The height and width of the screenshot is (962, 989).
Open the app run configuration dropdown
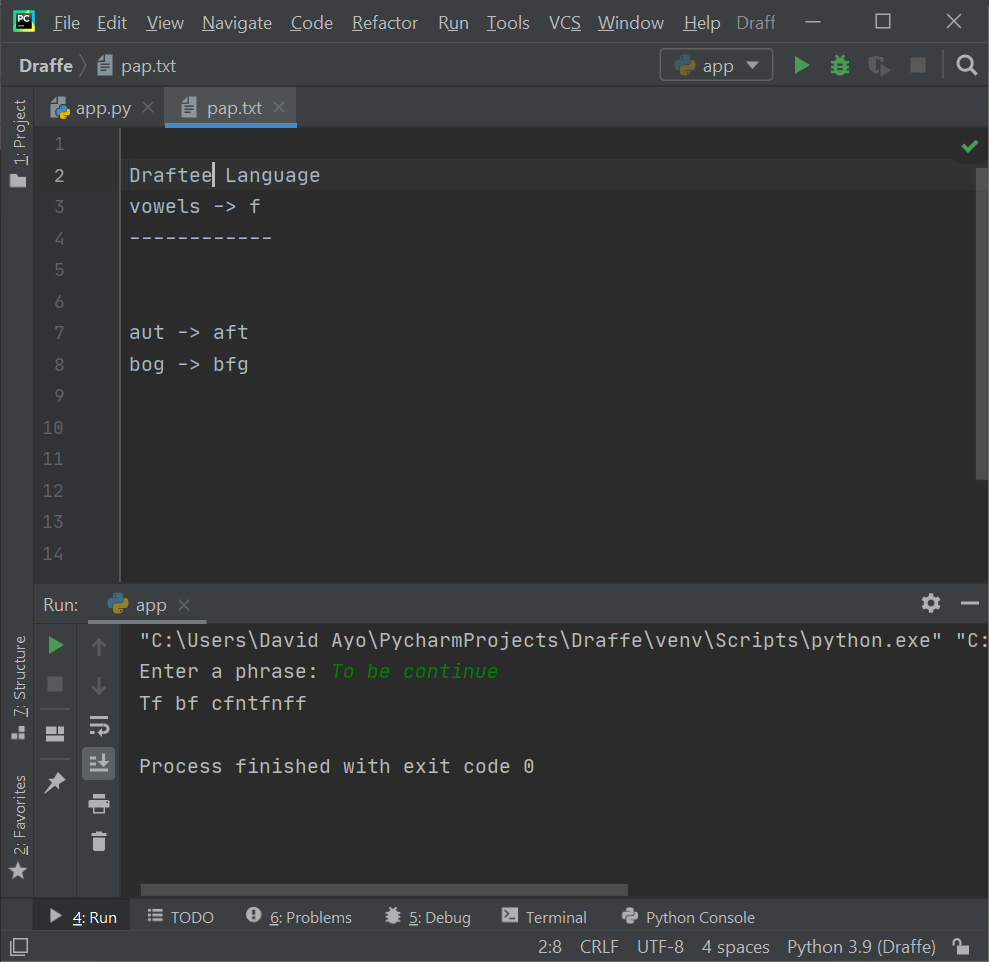pyautogui.click(x=716, y=66)
